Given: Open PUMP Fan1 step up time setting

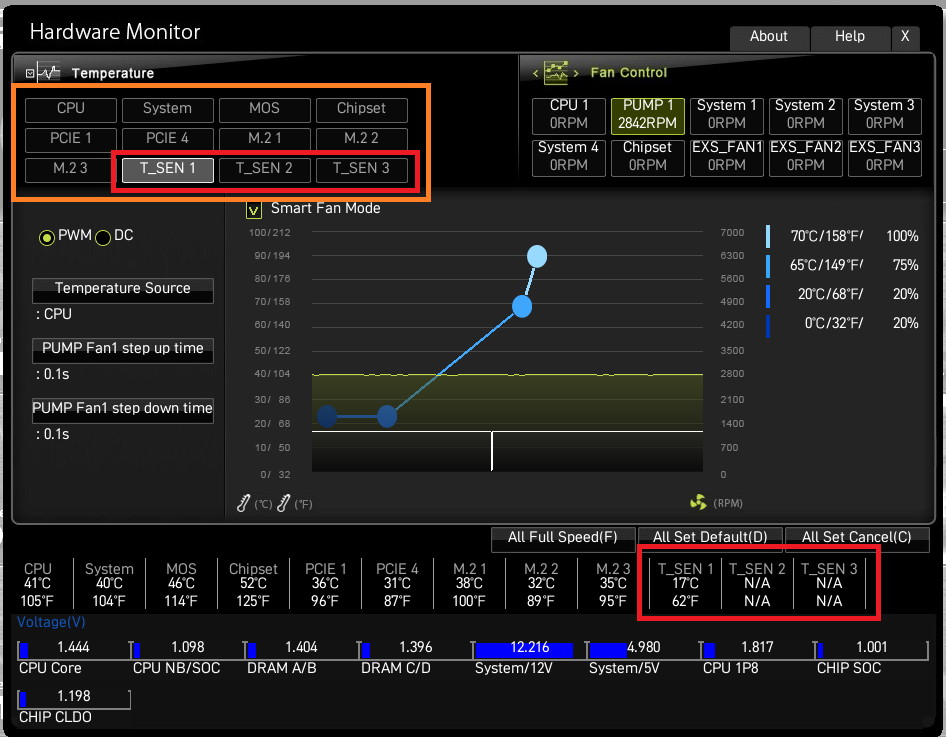Looking at the screenshot, I should (122, 350).
